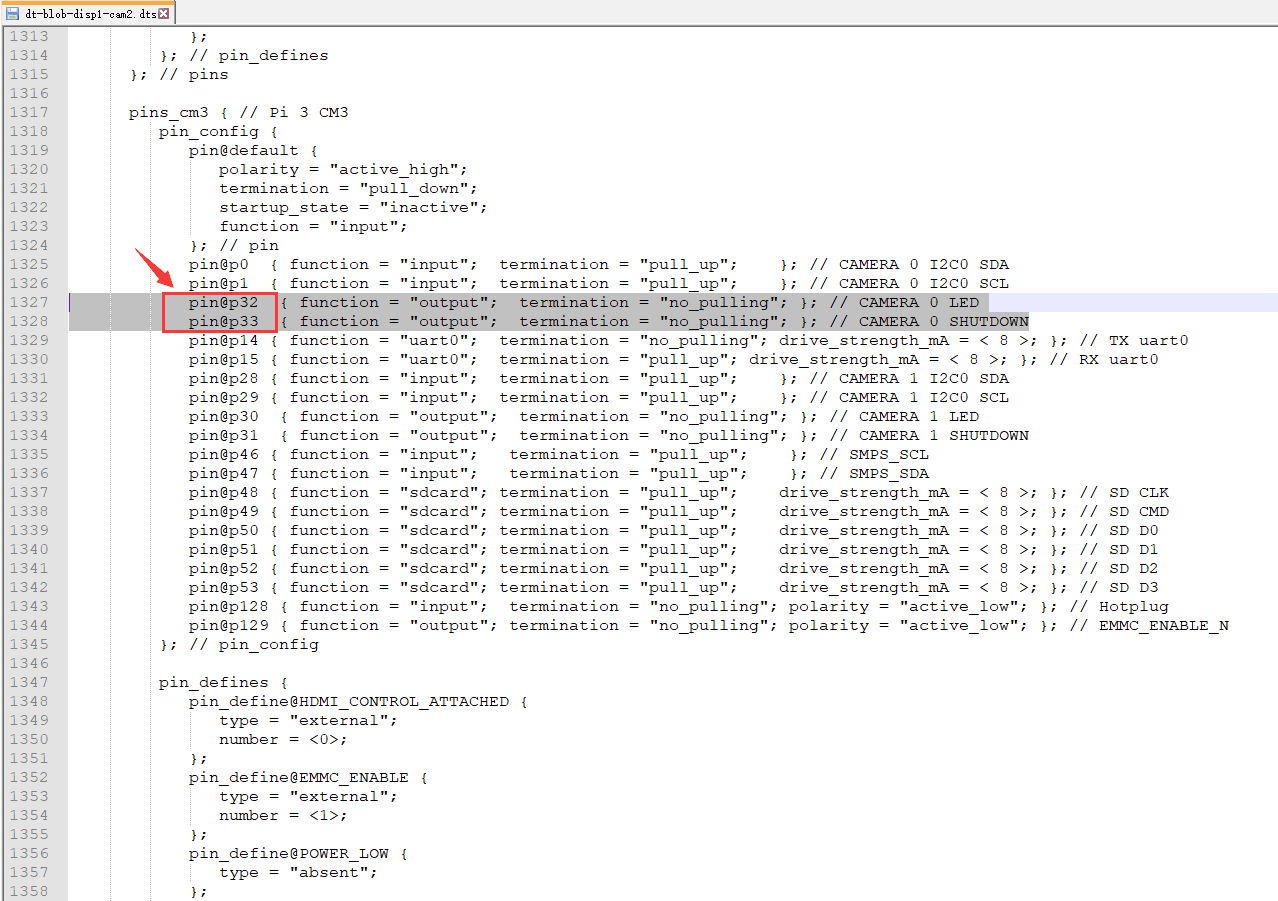Click the 'pins_cm3 { // Pi 3 CM3' line
Image resolution: width=1278 pixels, height=901 pixels.
(x=238, y=112)
